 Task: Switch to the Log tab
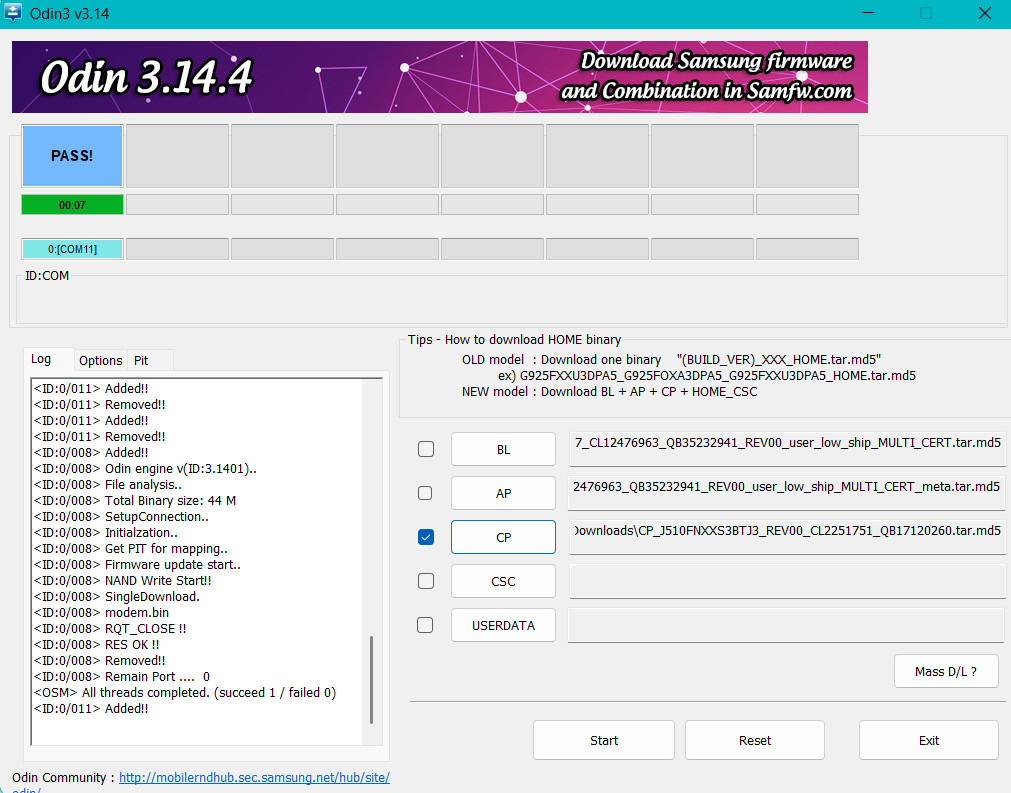41,359
